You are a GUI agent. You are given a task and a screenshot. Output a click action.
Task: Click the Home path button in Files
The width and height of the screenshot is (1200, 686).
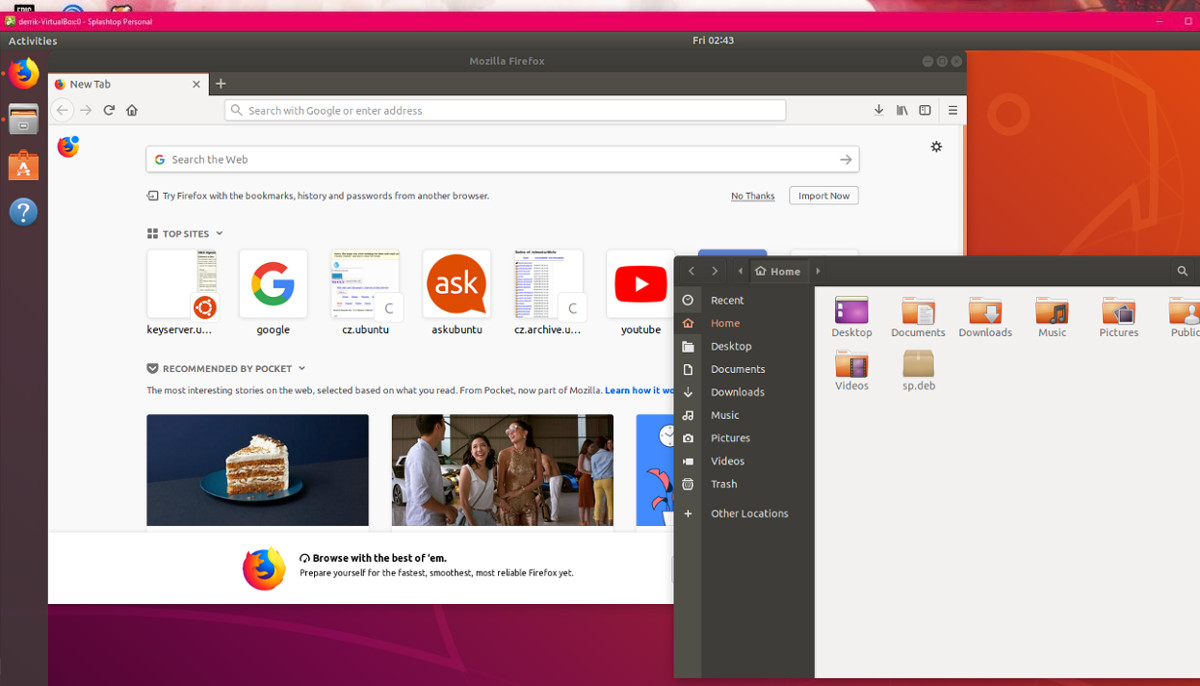[x=778, y=271]
